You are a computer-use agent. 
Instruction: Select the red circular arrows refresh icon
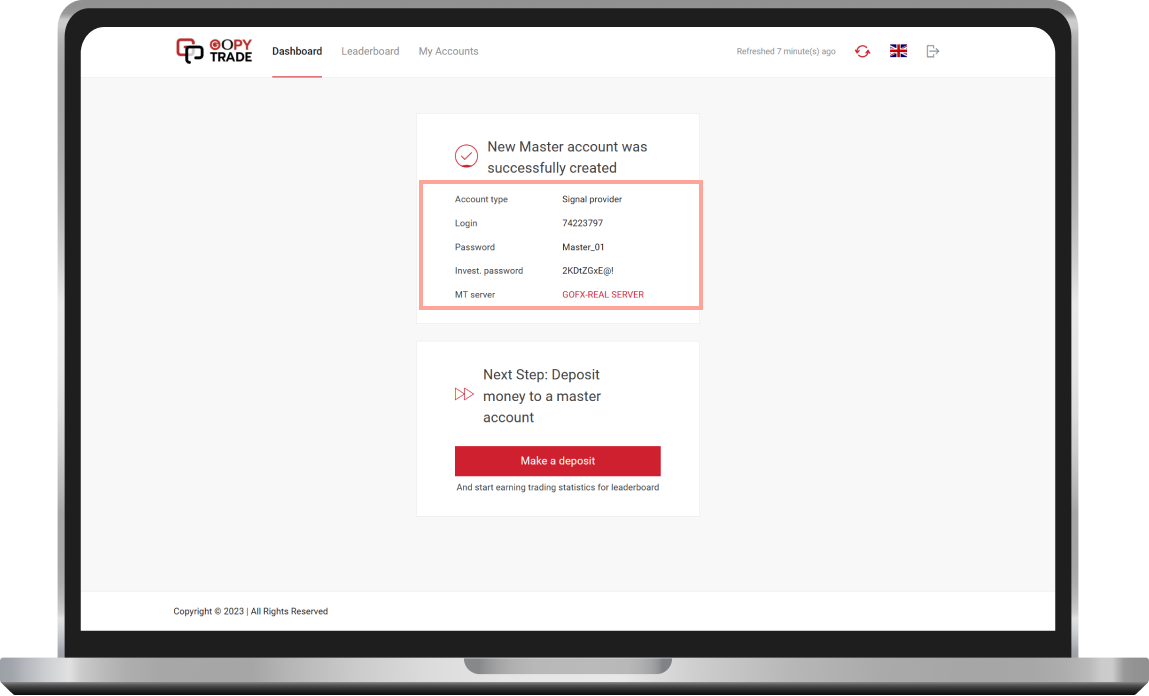(862, 51)
